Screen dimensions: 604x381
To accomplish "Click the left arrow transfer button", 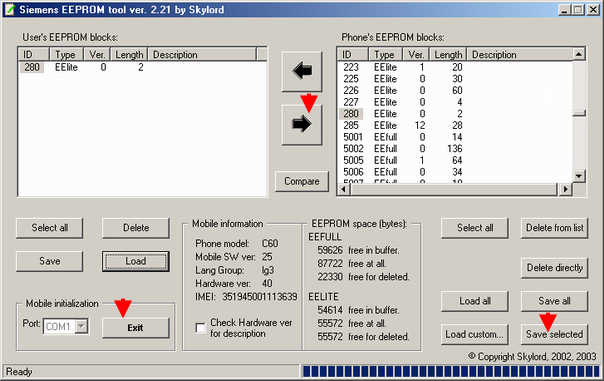I will point(302,71).
